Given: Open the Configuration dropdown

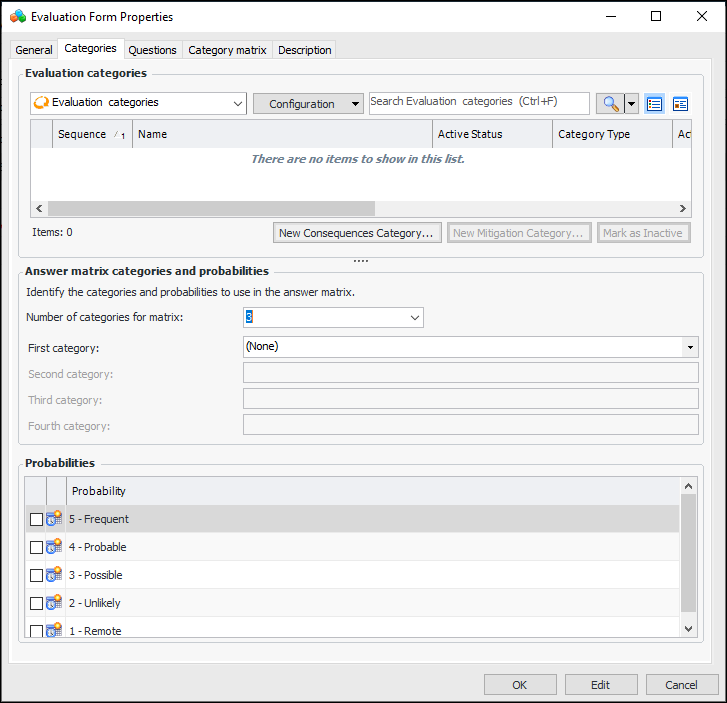Looking at the screenshot, I should [308, 104].
